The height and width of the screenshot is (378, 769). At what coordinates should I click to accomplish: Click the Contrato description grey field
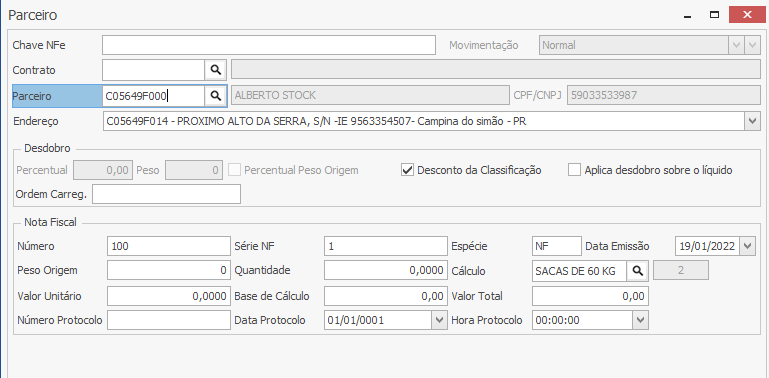point(496,70)
